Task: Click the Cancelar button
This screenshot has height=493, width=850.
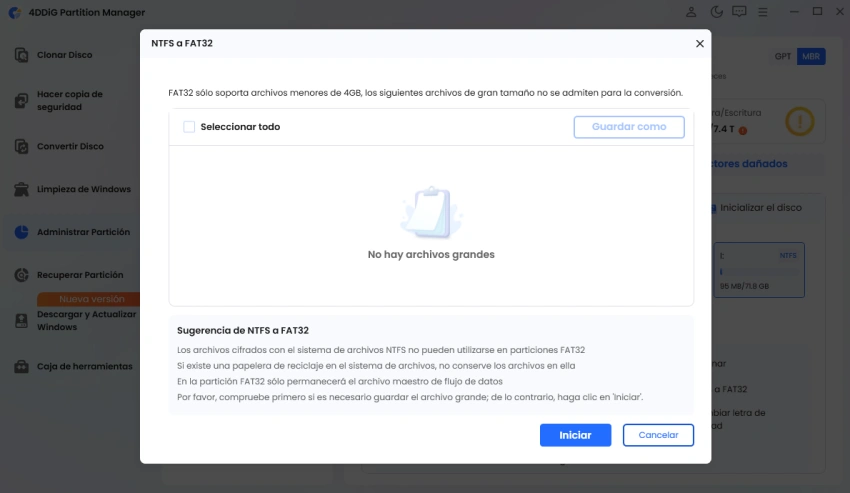Action: 658,435
